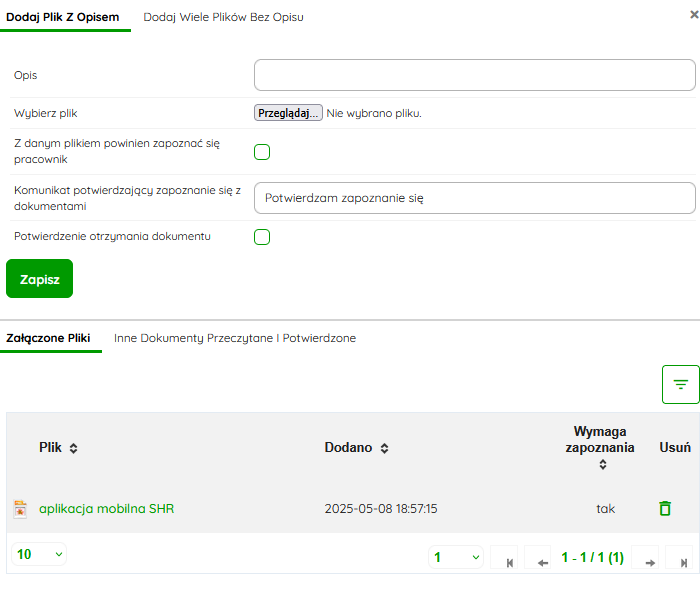This screenshot has height=595, width=700.
Task: Click the file type icon beside aplikacja mobilna SHR
Action: click(20, 509)
